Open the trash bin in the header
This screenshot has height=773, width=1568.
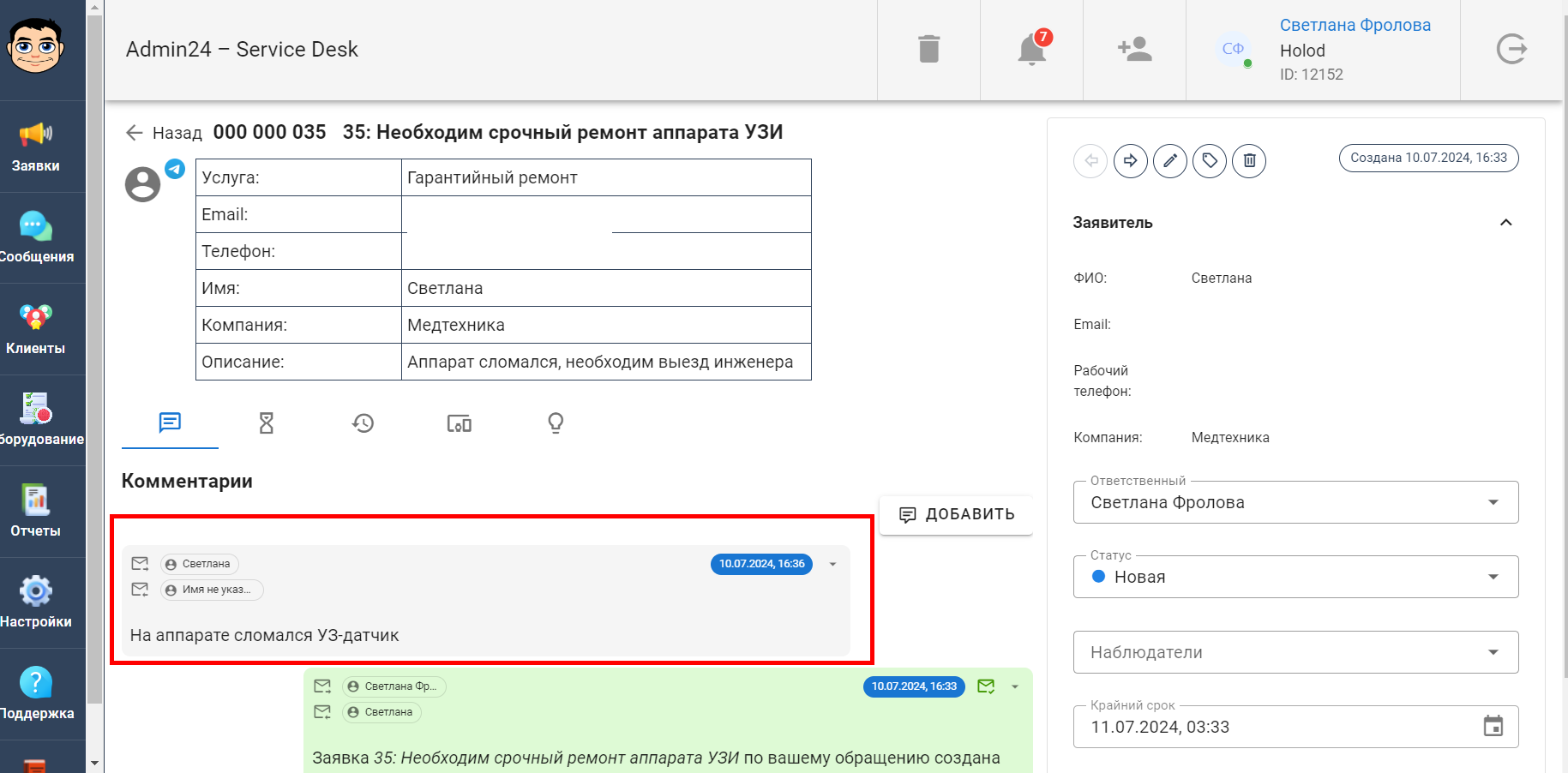pyautogui.click(x=928, y=49)
